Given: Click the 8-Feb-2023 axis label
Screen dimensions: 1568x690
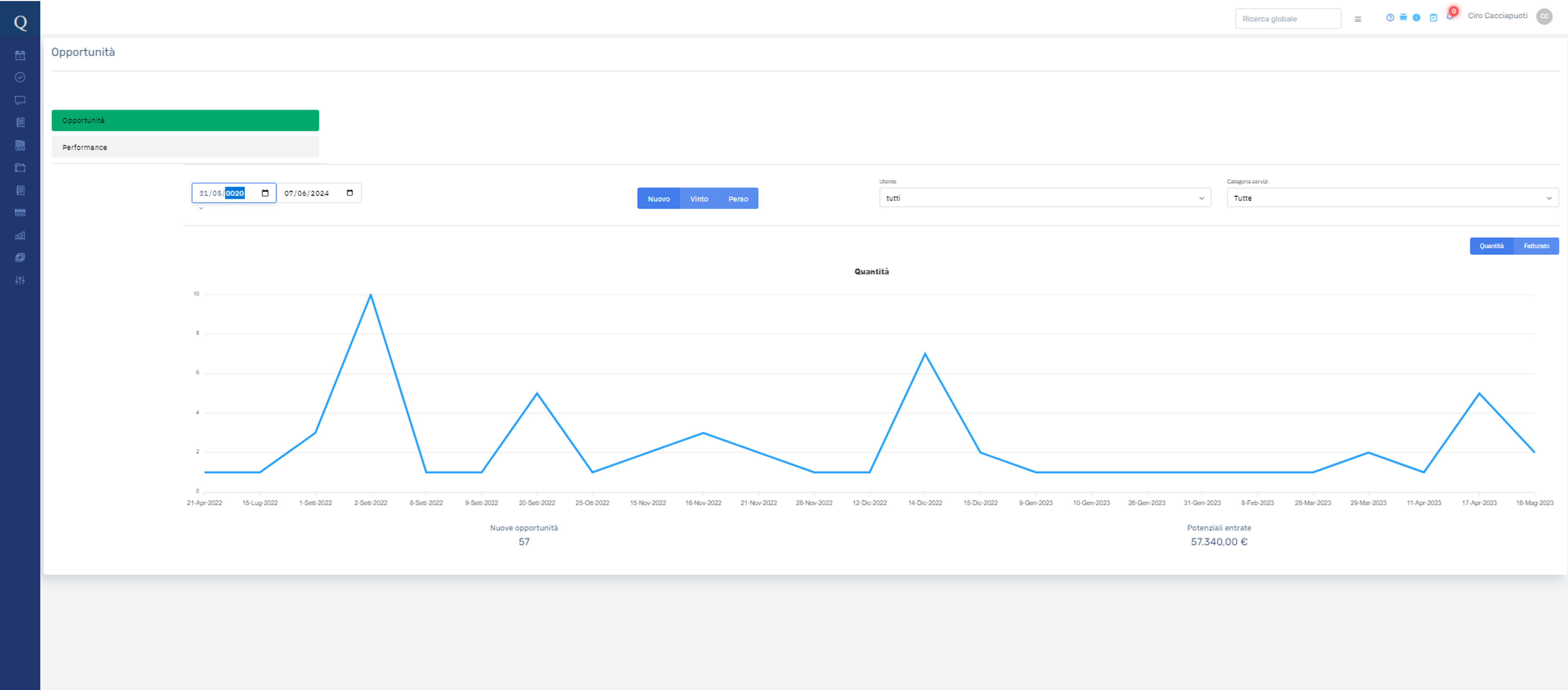Looking at the screenshot, I should pyautogui.click(x=1258, y=503).
